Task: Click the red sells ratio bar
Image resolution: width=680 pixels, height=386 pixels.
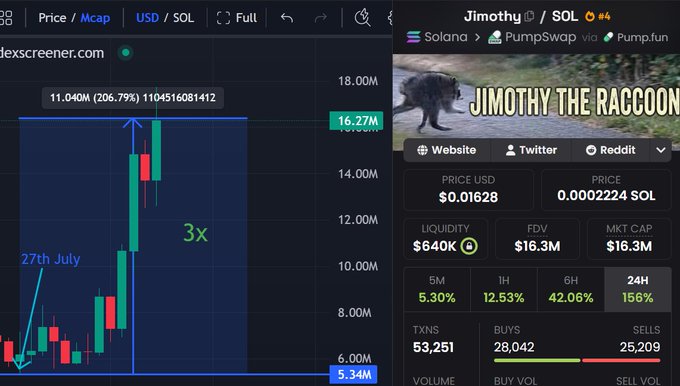Action: (x=621, y=360)
